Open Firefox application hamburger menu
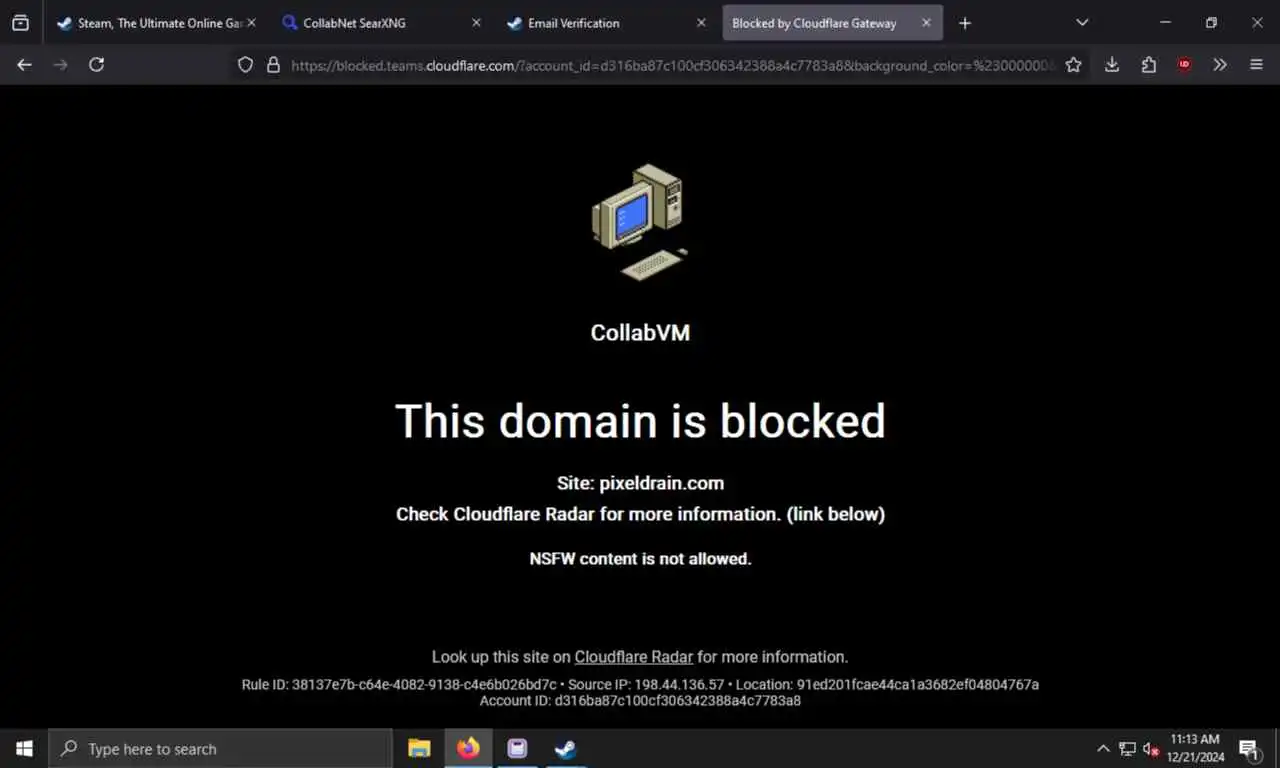 click(1256, 65)
